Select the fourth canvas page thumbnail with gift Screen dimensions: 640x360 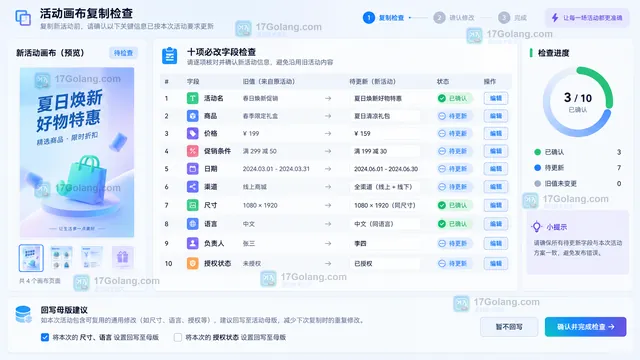click(x=122, y=258)
